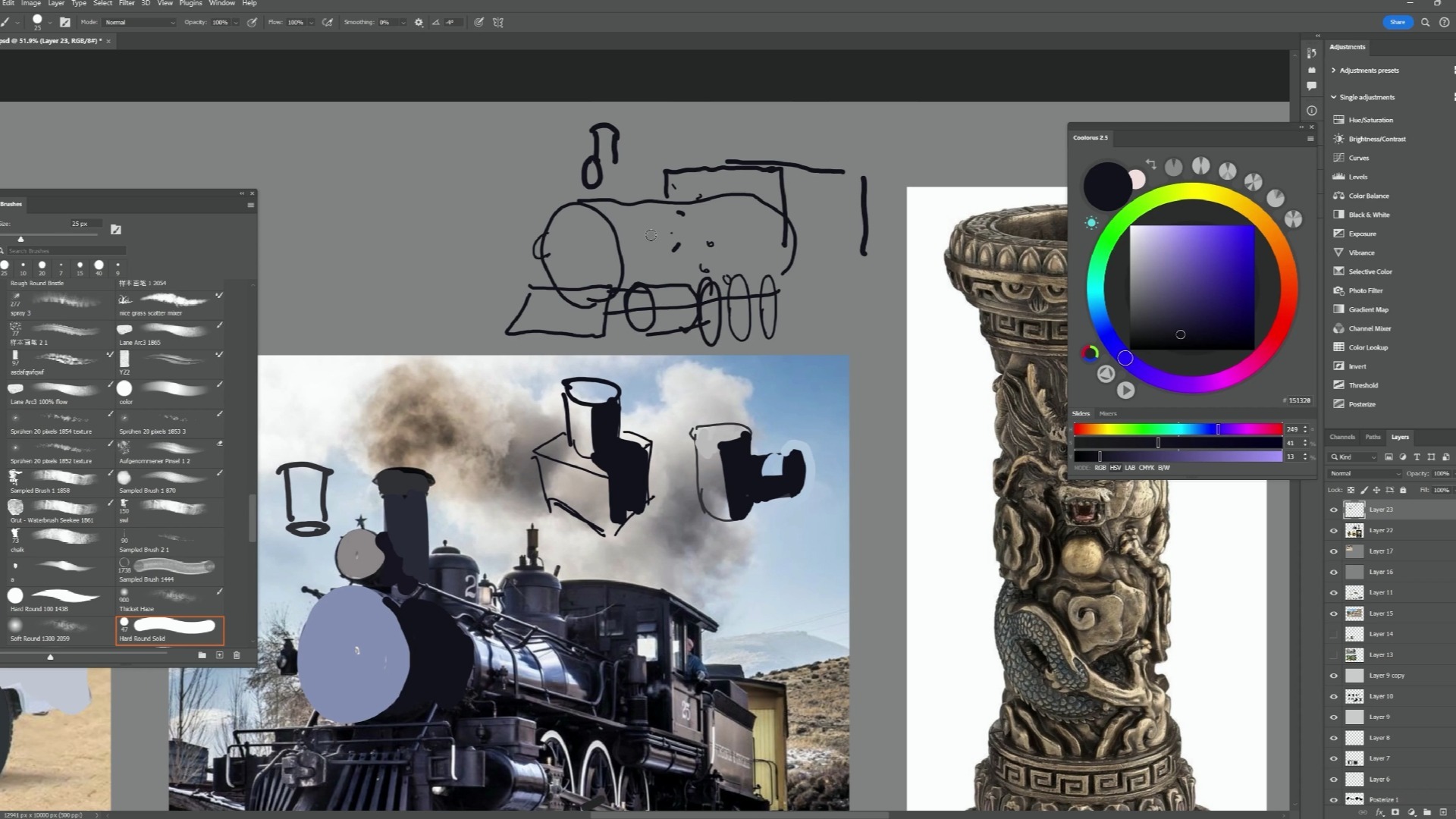Open Smoothing dropdown arrow

coord(403,23)
